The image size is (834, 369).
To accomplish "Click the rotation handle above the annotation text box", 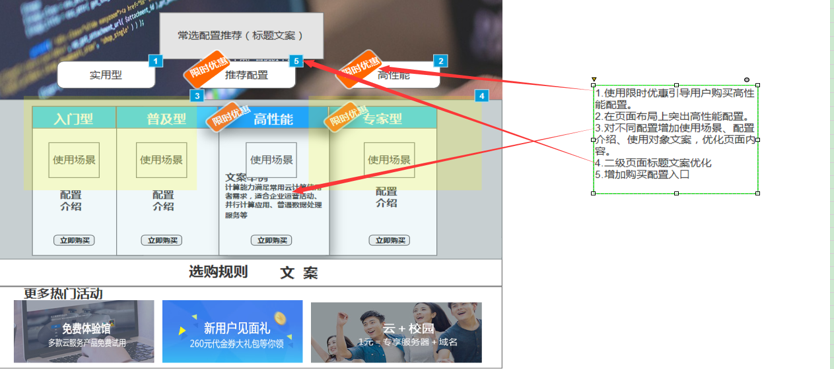I will point(747,80).
